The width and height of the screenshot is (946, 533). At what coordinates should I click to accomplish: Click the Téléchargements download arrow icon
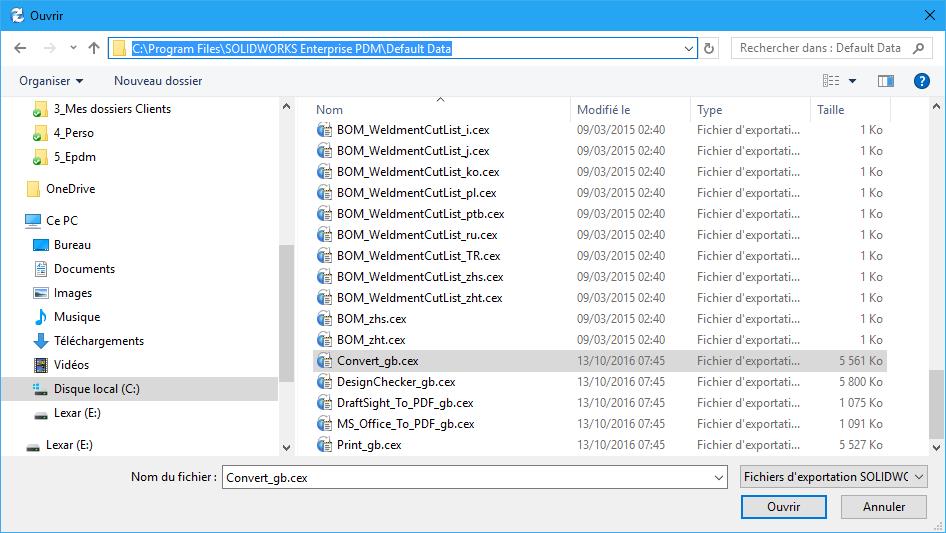point(41,341)
